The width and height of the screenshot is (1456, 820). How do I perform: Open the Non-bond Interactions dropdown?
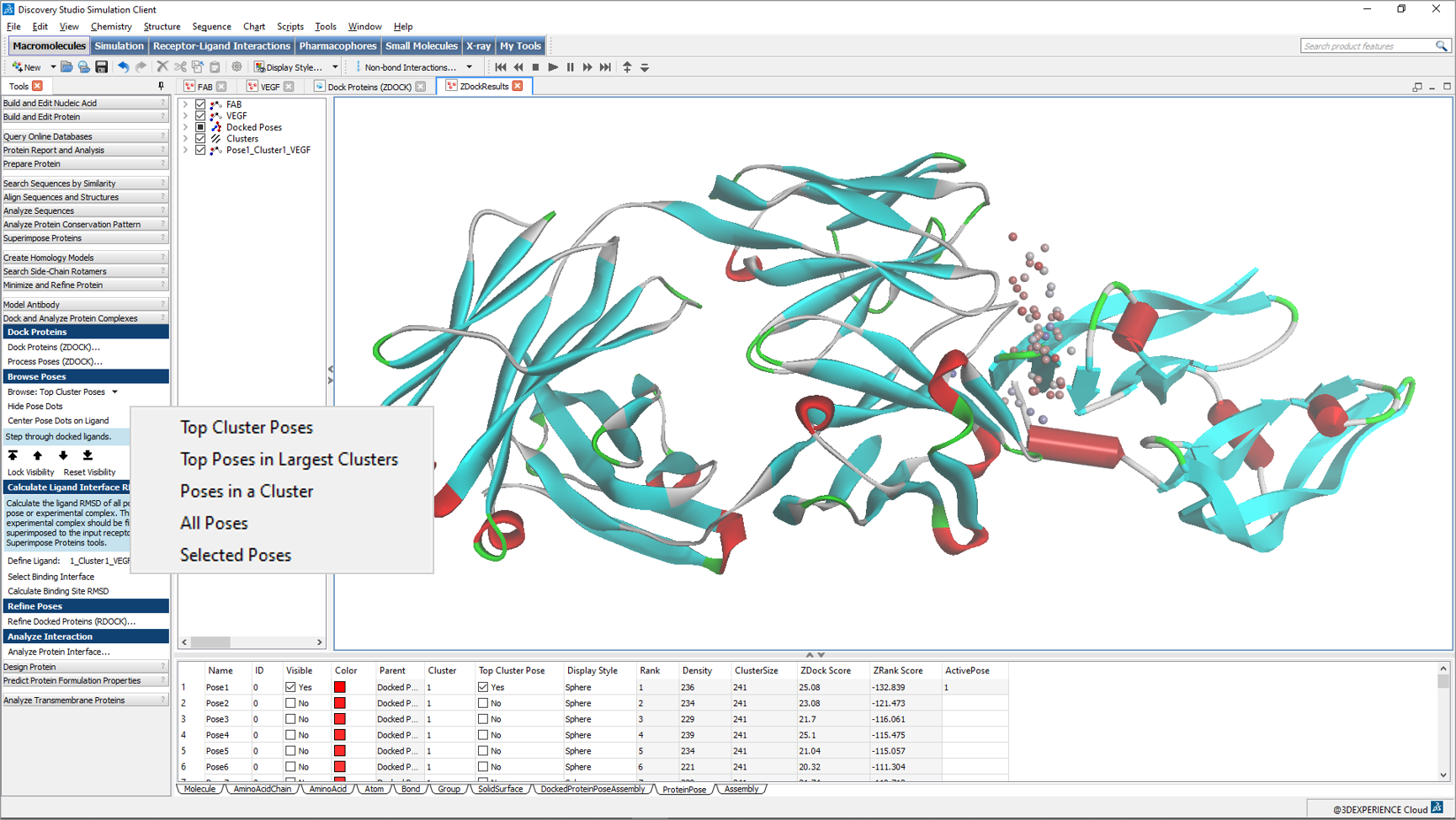pos(469,67)
